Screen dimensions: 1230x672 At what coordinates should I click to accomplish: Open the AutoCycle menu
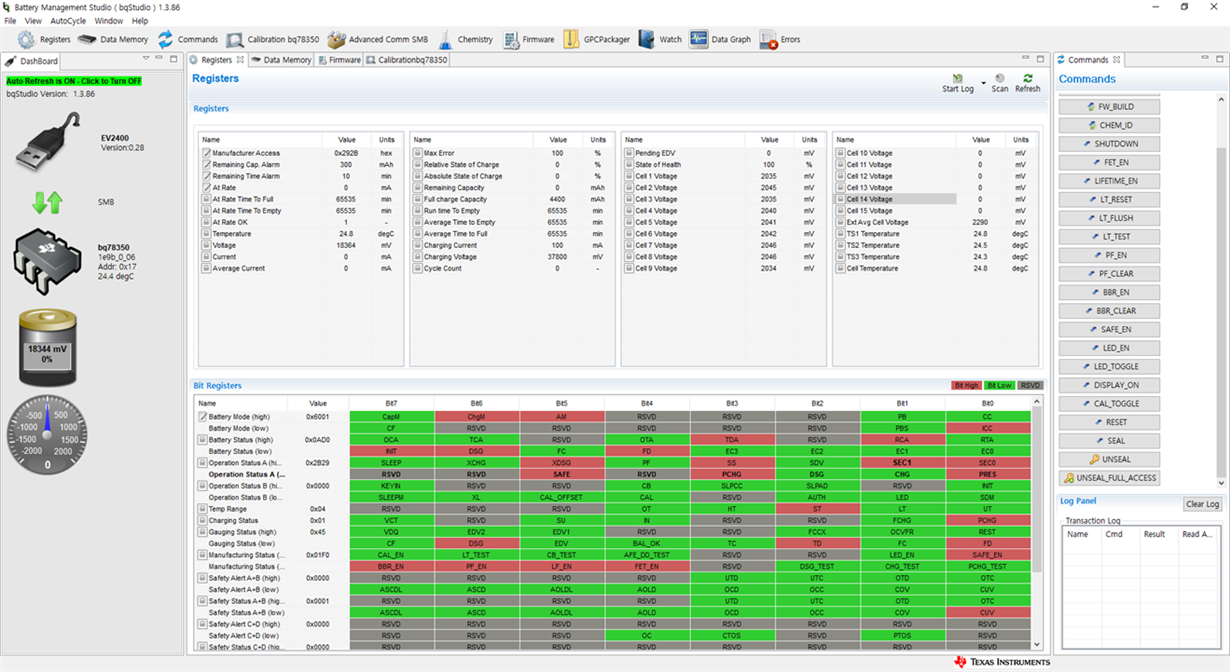click(x=68, y=20)
